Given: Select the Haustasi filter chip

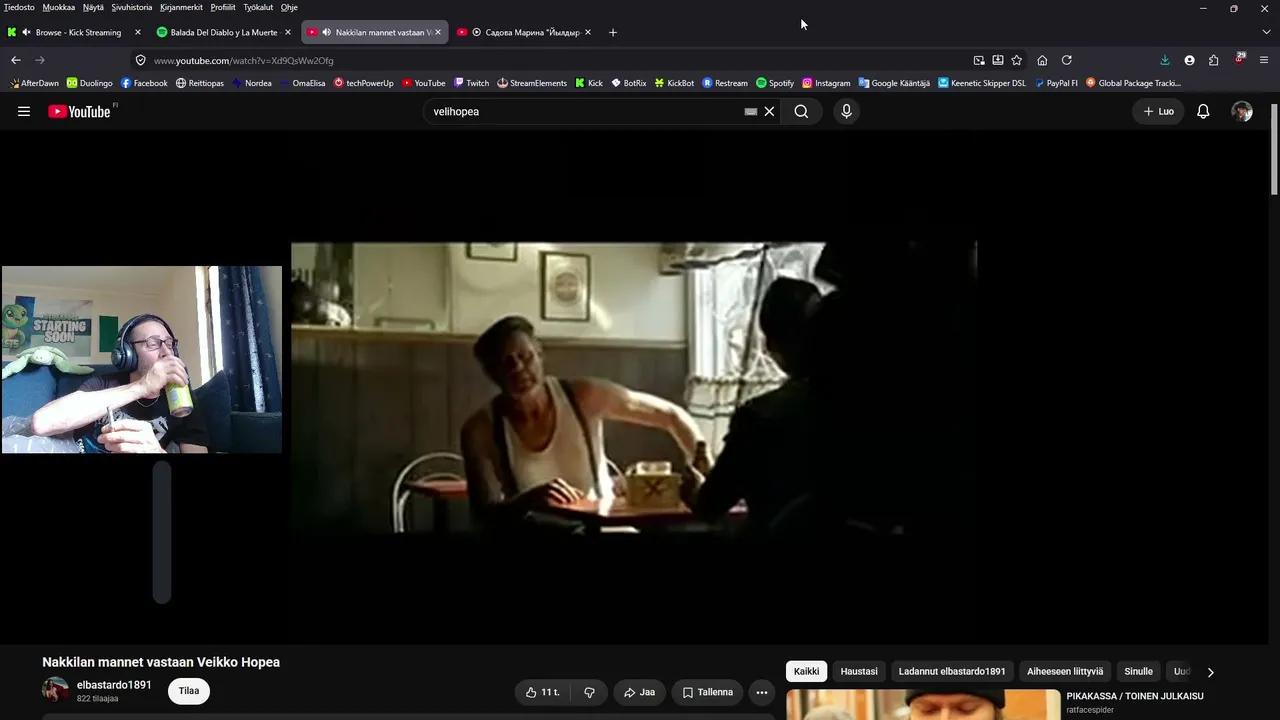Looking at the screenshot, I should pos(859,671).
